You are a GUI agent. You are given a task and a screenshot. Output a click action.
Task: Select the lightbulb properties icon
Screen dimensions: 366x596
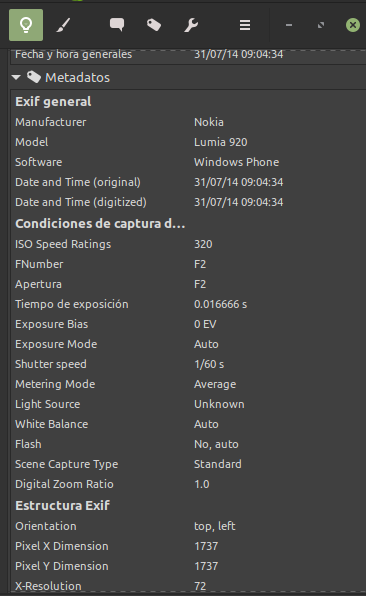26,25
